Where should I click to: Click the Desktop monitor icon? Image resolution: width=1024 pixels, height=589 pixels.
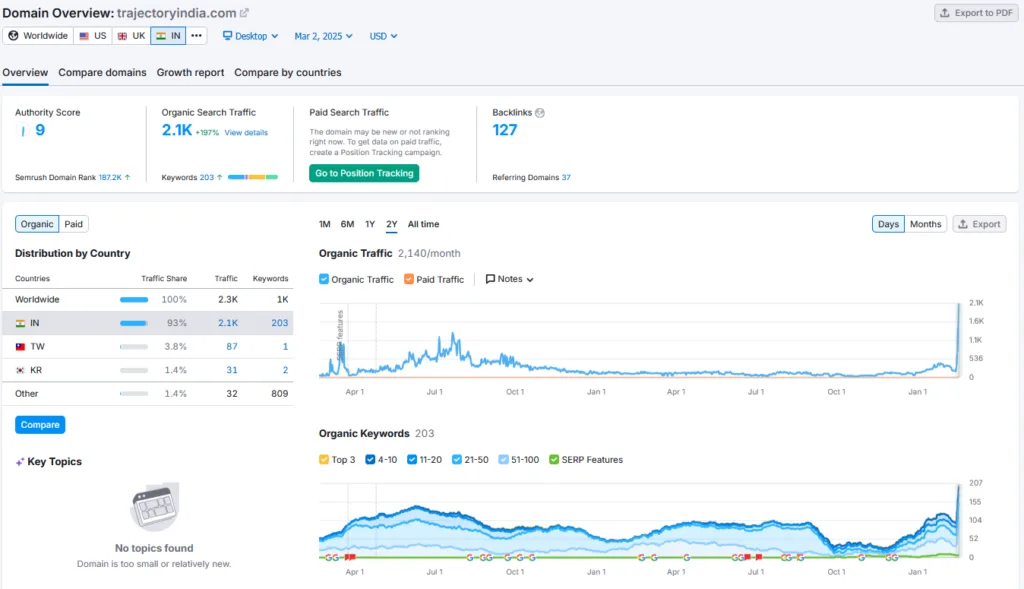click(227, 36)
